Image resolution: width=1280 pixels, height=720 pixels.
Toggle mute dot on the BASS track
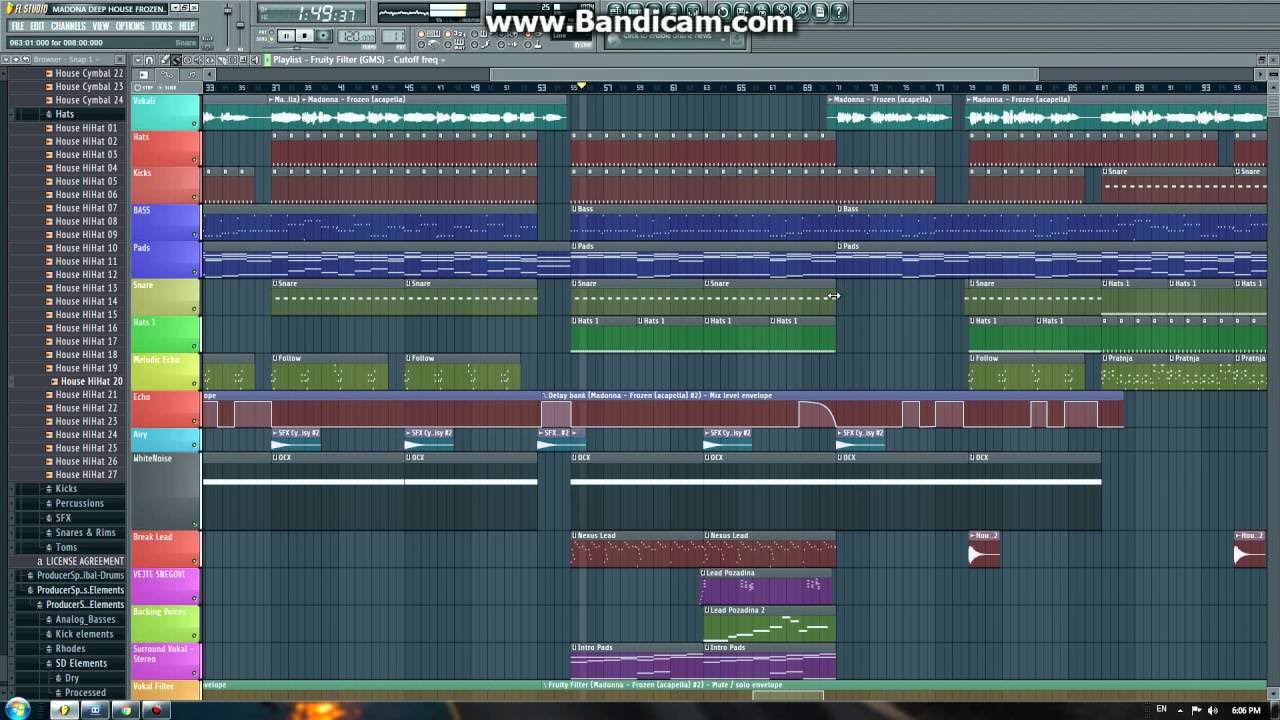coord(194,237)
